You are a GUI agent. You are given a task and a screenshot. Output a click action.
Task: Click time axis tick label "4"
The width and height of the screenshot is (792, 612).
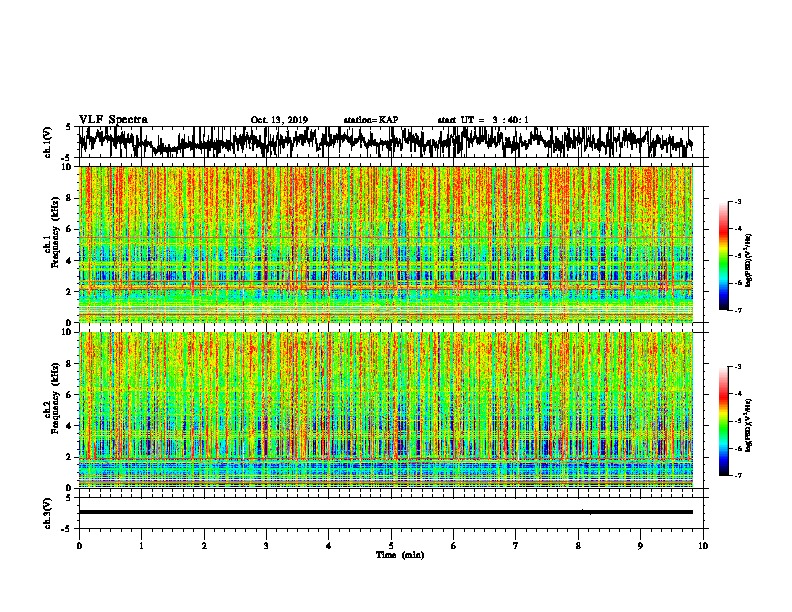[329, 546]
